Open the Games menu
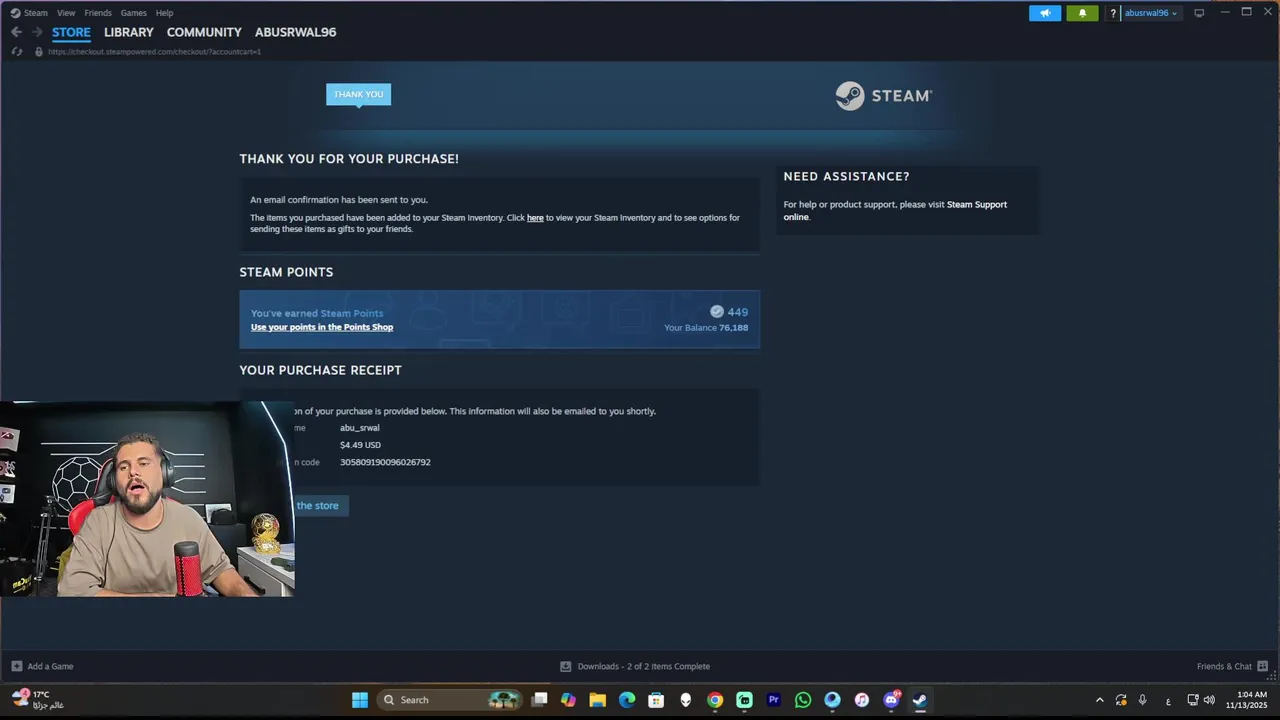Image resolution: width=1280 pixels, height=720 pixels. [x=133, y=13]
